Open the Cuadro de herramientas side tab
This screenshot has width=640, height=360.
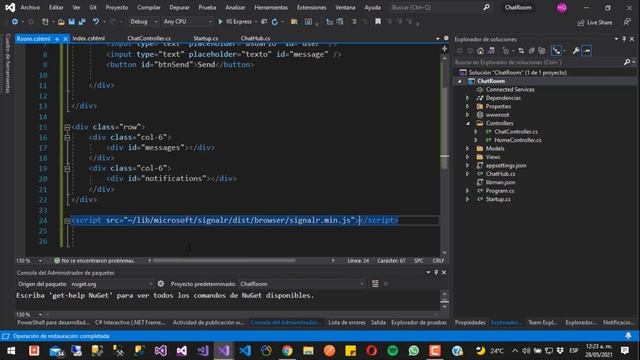coord(7,63)
